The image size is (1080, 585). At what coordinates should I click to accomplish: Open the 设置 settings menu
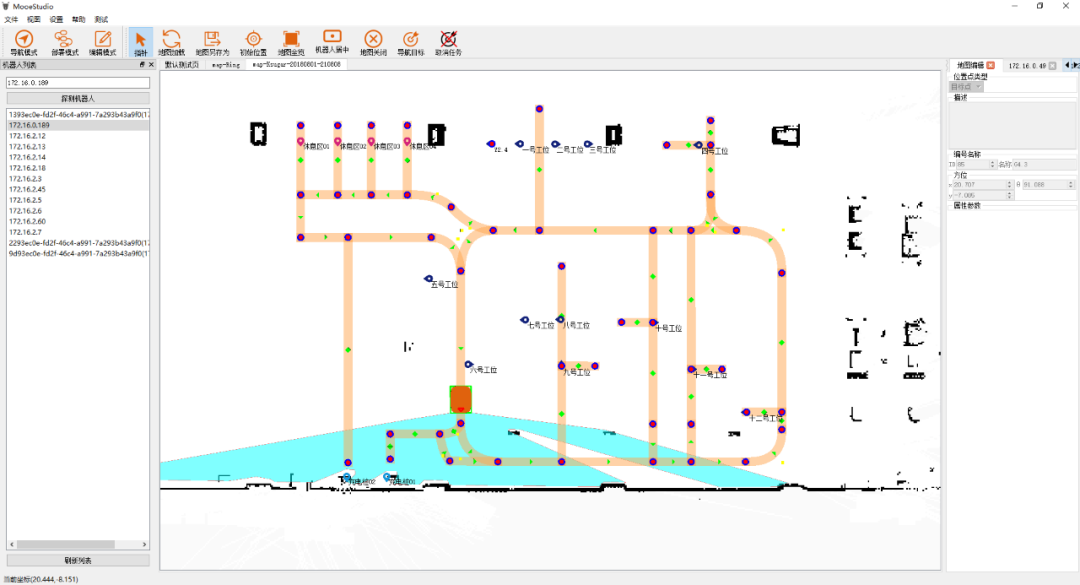point(56,19)
